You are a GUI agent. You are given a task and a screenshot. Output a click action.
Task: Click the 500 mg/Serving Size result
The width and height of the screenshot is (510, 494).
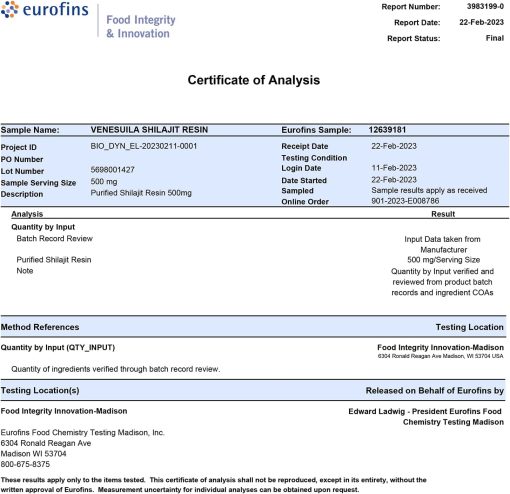point(443,260)
